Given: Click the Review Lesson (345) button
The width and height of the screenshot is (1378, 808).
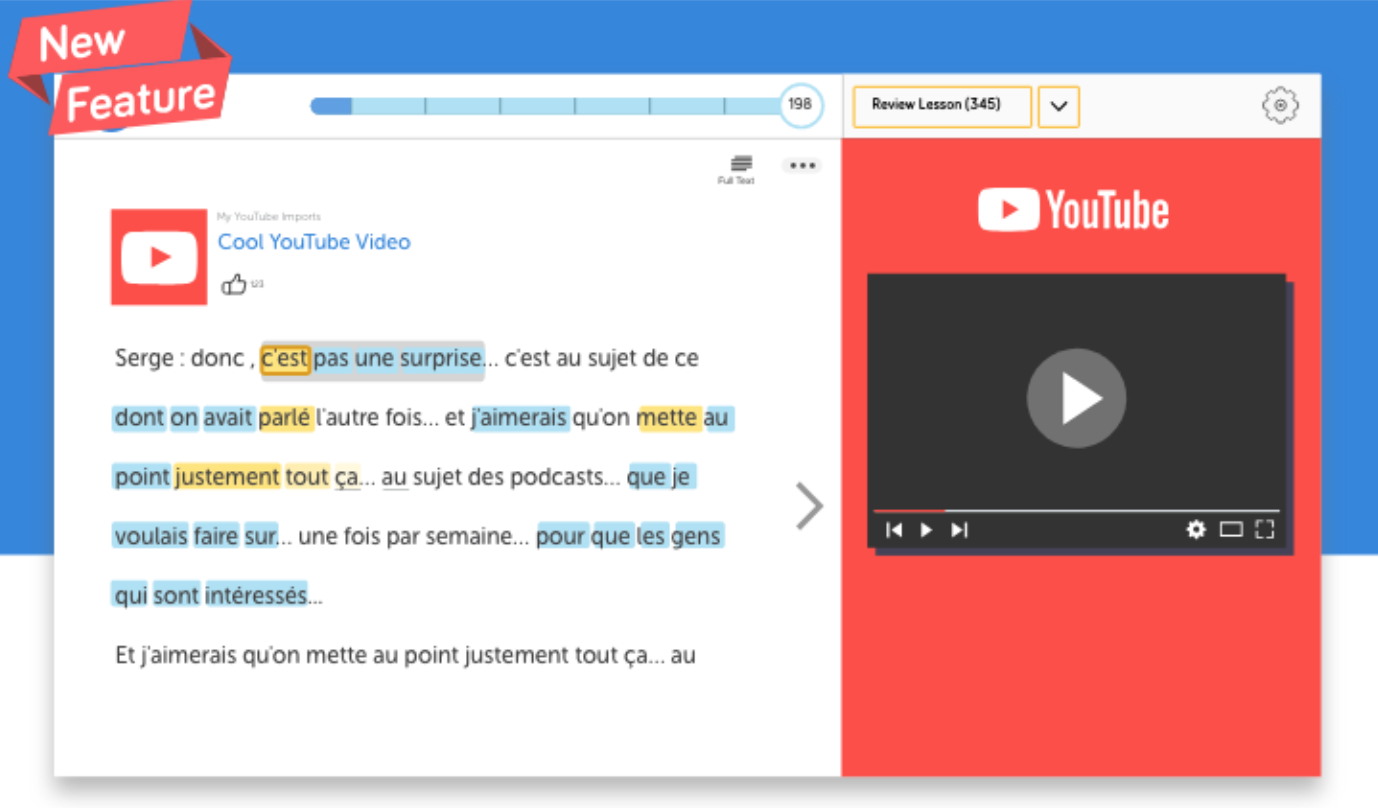Looking at the screenshot, I should click(941, 106).
